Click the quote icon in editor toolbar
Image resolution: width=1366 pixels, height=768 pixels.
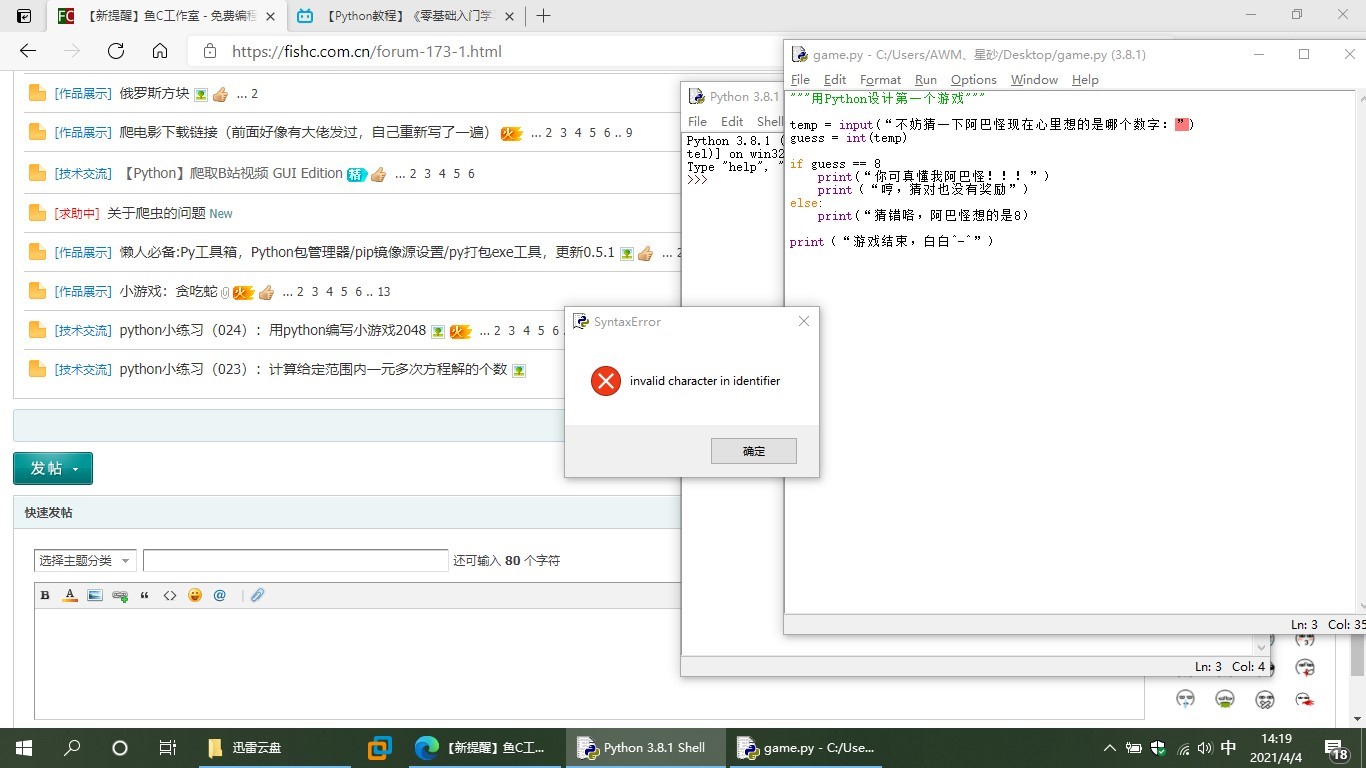click(145, 595)
